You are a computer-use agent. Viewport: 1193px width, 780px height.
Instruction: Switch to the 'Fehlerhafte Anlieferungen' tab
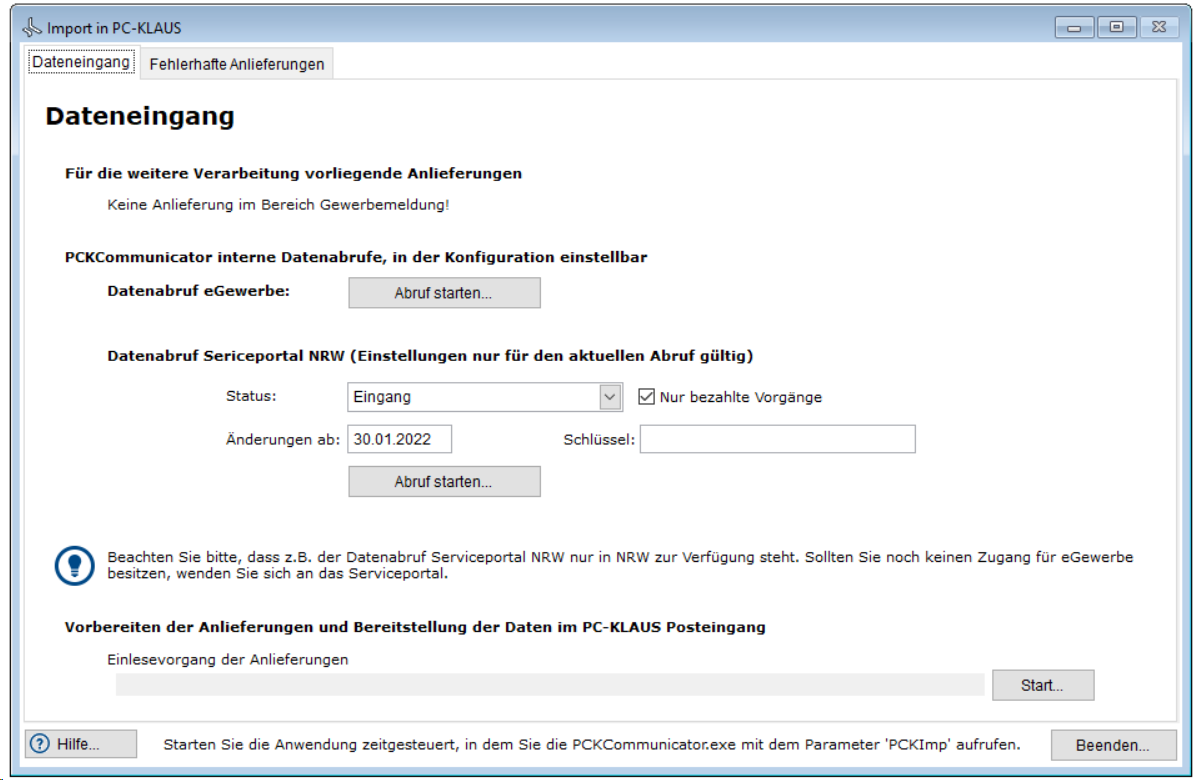click(x=237, y=64)
